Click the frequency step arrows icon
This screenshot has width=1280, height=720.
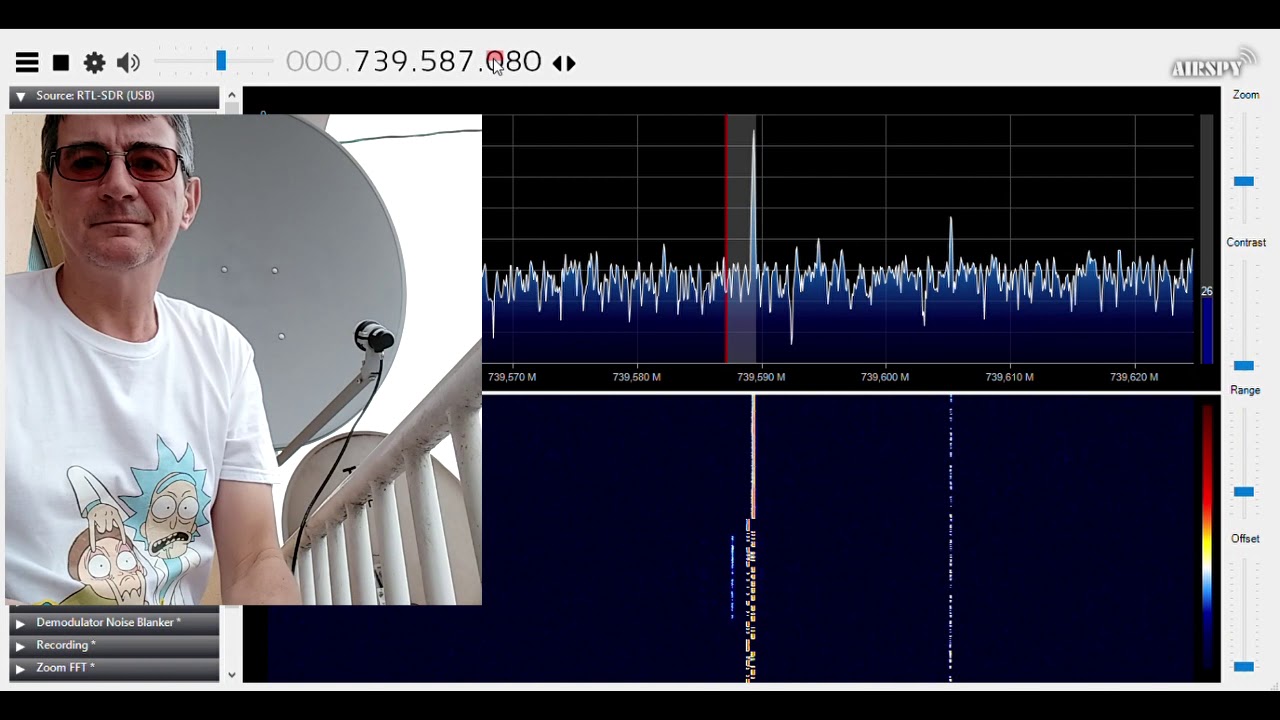tap(564, 63)
